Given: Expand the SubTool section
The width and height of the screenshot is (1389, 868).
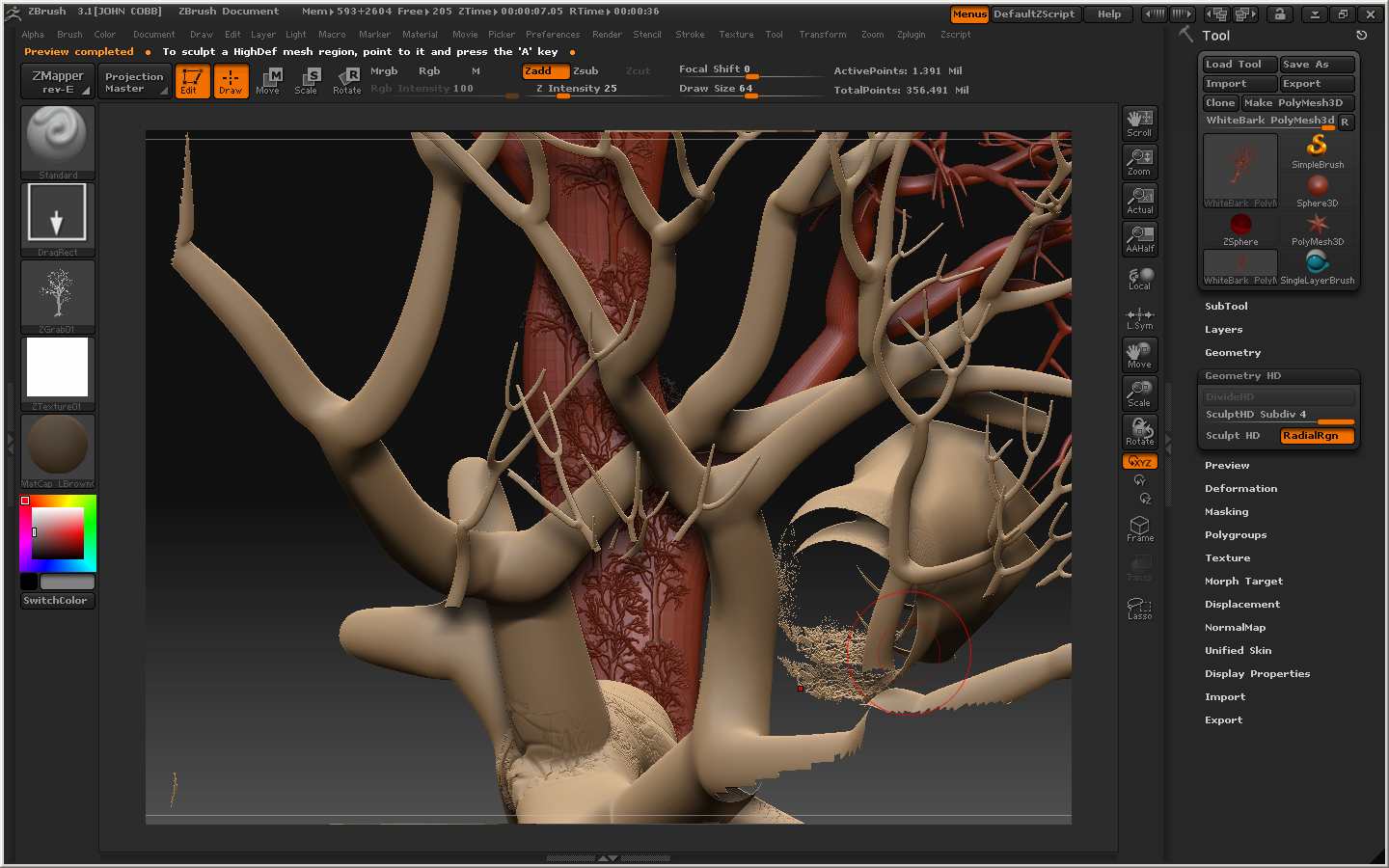Looking at the screenshot, I should (x=1226, y=307).
